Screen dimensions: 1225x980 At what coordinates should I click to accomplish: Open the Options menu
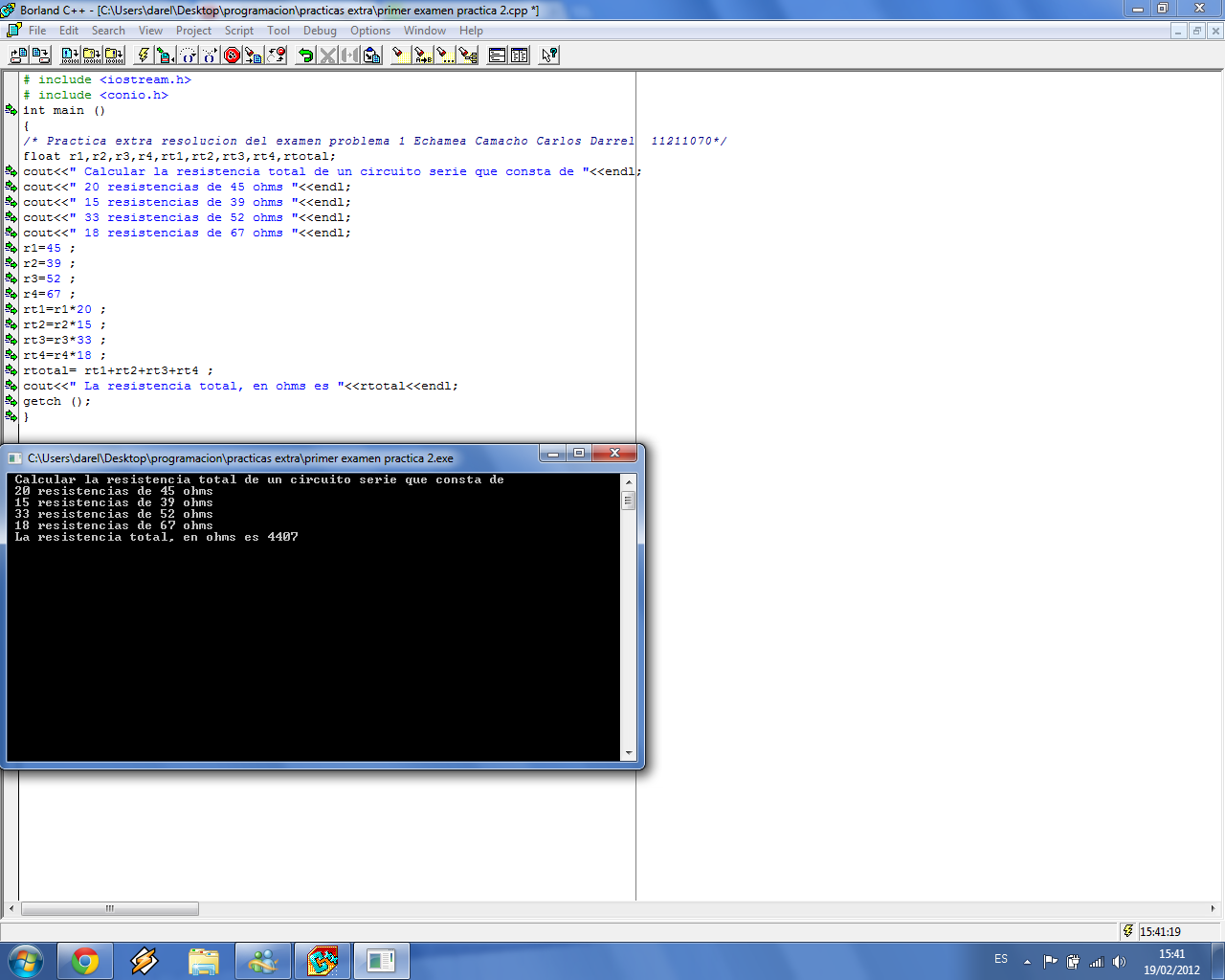tap(370, 30)
